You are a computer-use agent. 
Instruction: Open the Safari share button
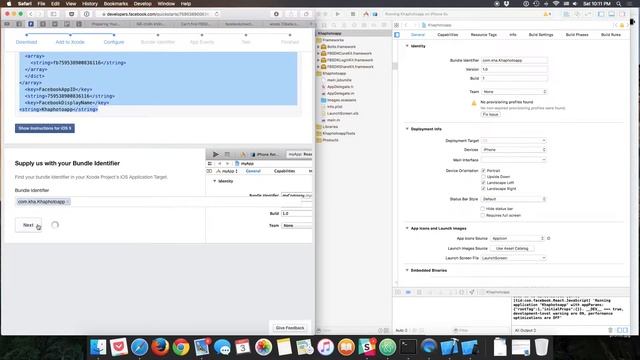(291, 14)
